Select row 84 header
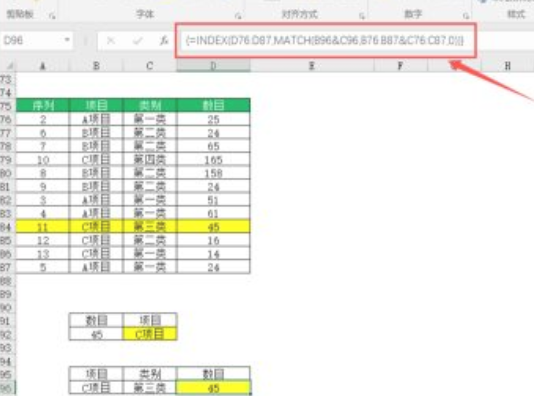The width and height of the screenshot is (534, 396). click(x=7, y=227)
